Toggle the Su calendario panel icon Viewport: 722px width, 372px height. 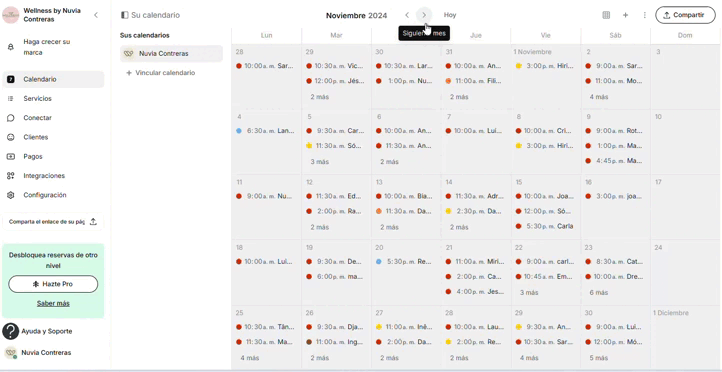click(124, 15)
